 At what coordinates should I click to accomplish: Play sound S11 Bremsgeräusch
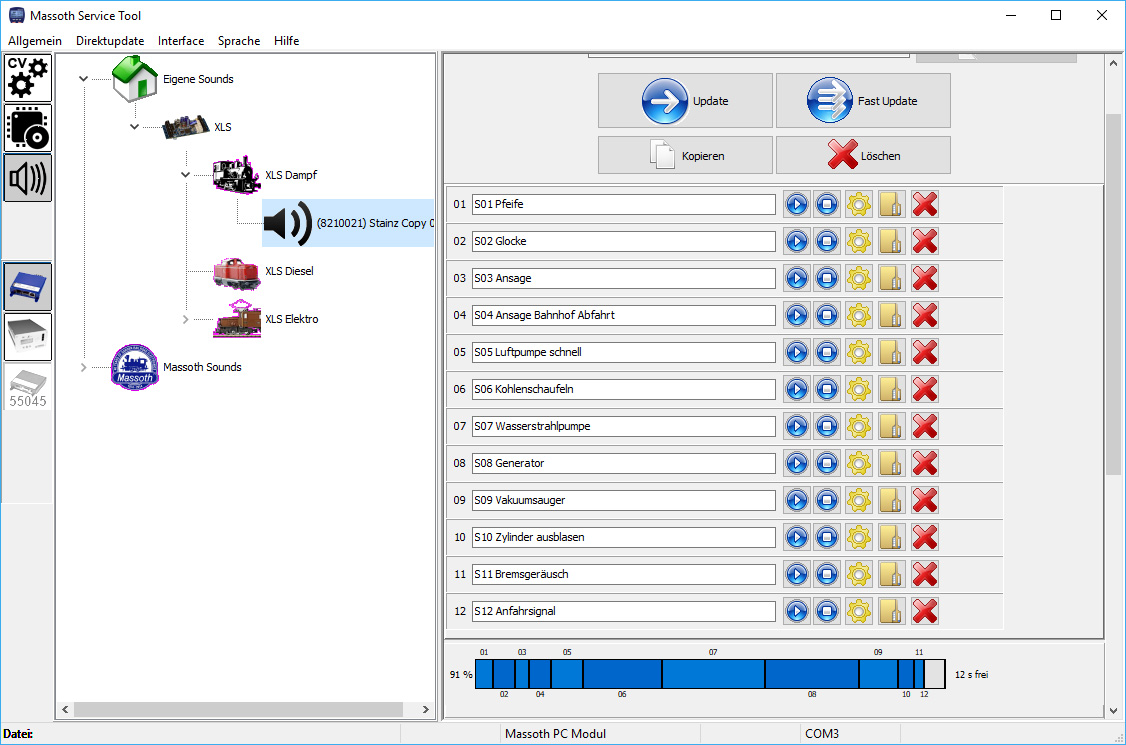[x=796, y=574]
